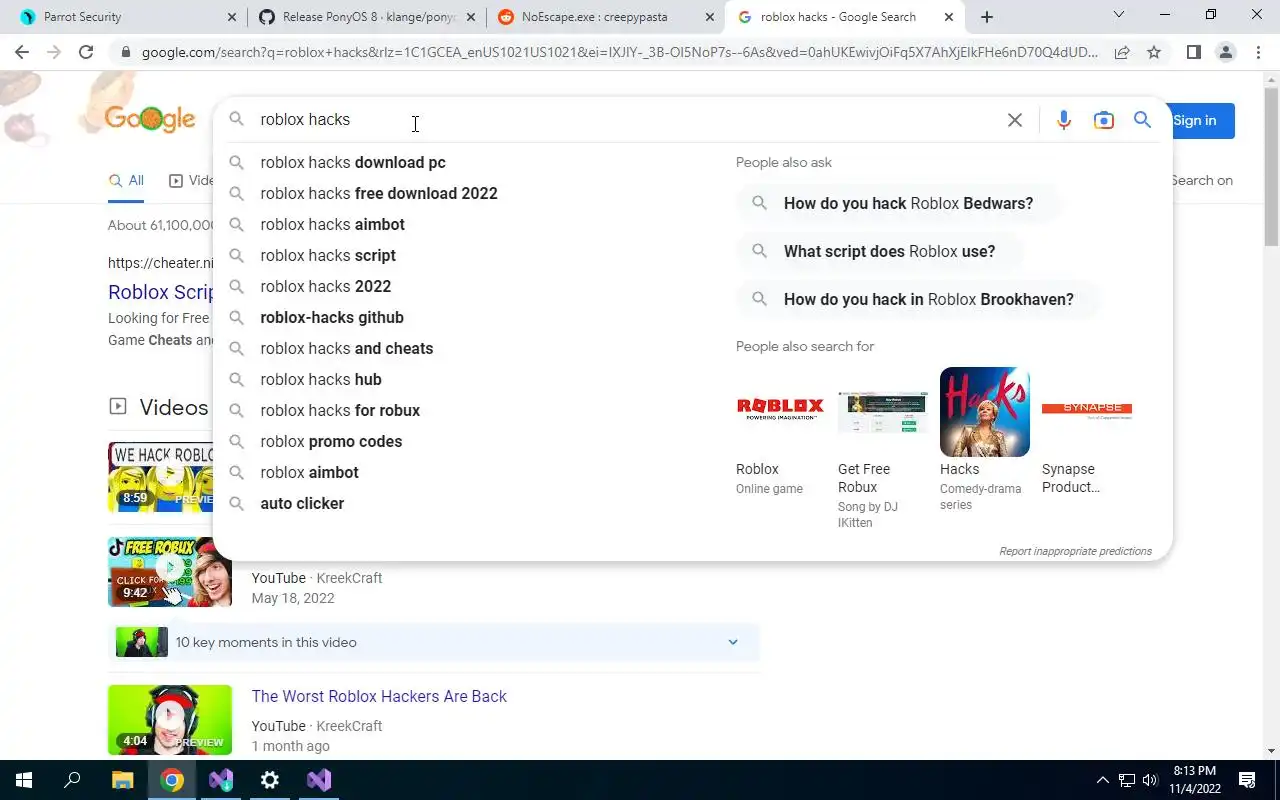Open Chrome three-dot menu
This screenshot has height=800, width=1280.
(1258, 52)
